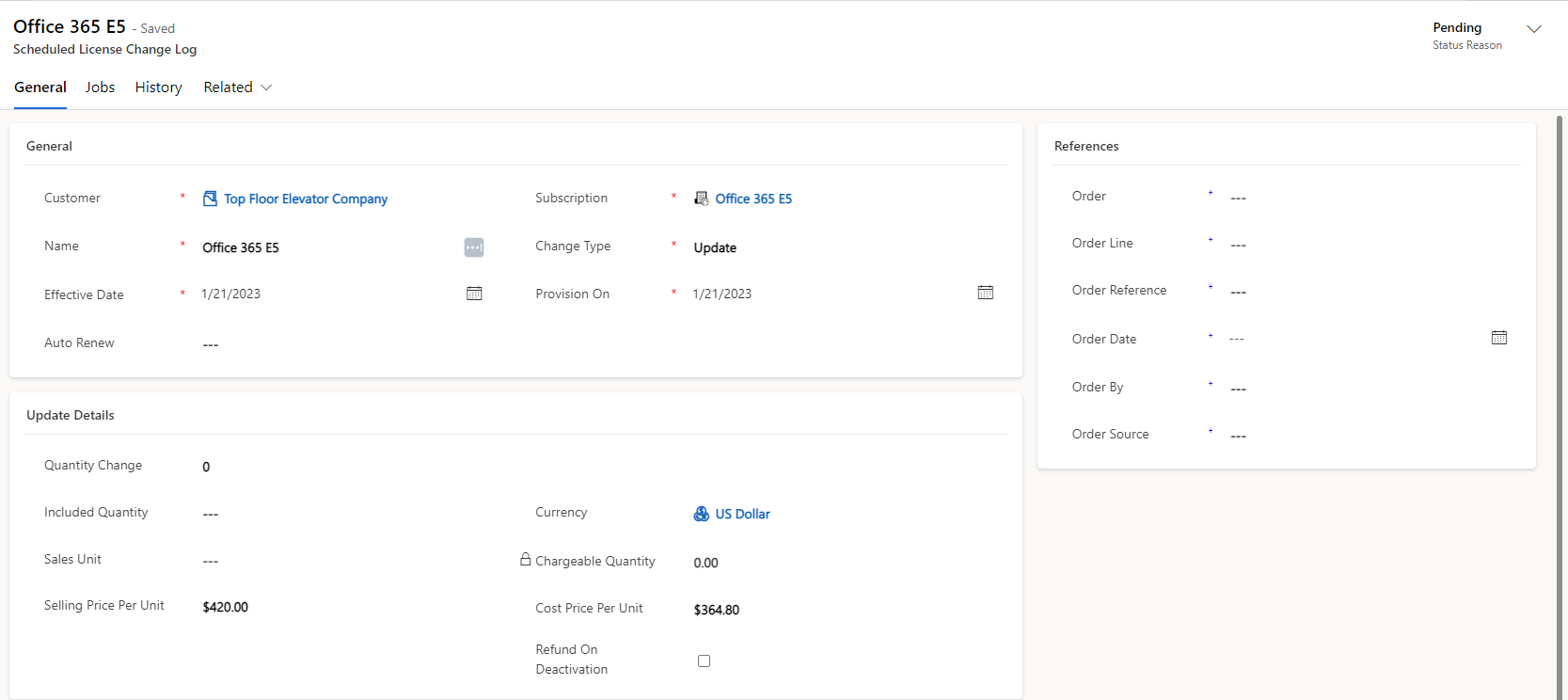Click the Office 365 E5 record title
This screenshot has height=700, width=1568.
tap(70, 26)
